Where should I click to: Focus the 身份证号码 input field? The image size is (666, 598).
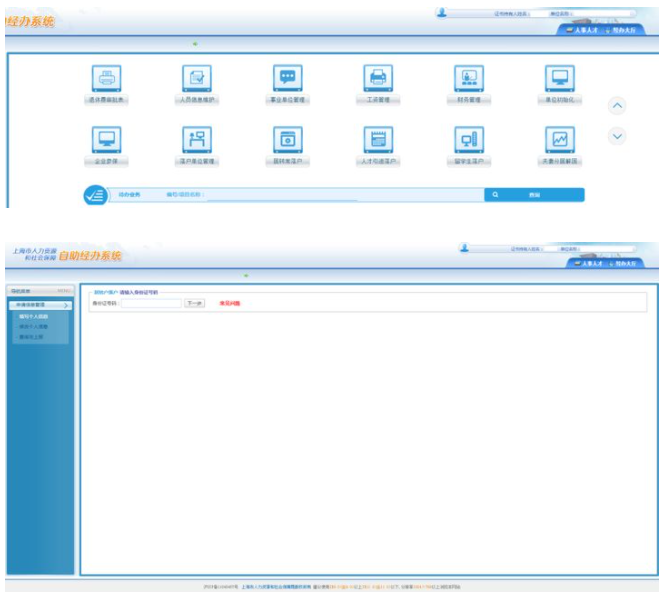151,303
